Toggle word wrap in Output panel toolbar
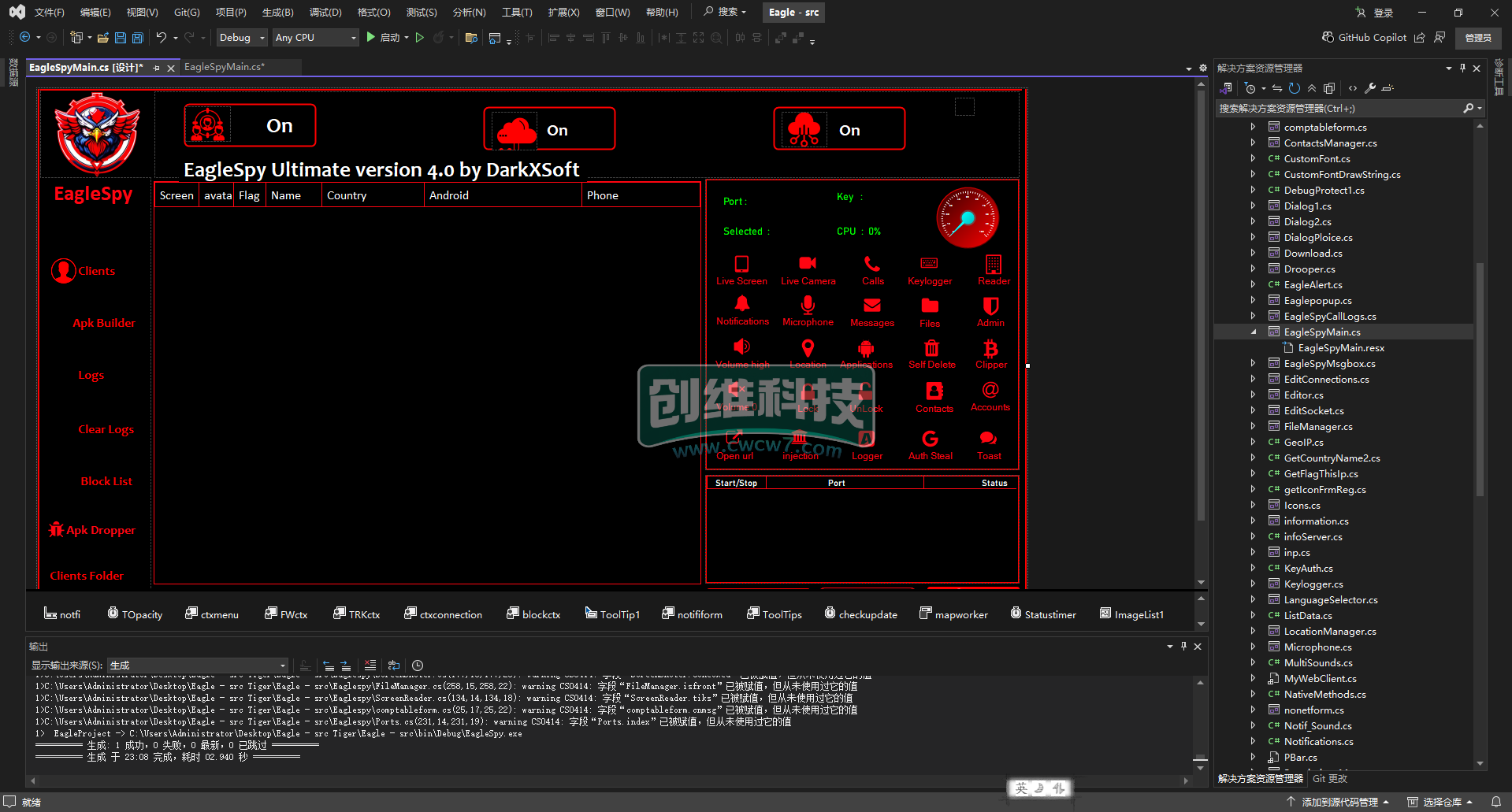The image size is (1512, 812). coord(394,666)
